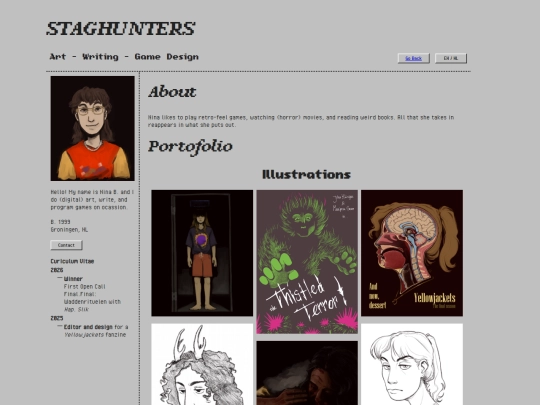Open the dark painted figure thumbnail

point(307,373)
